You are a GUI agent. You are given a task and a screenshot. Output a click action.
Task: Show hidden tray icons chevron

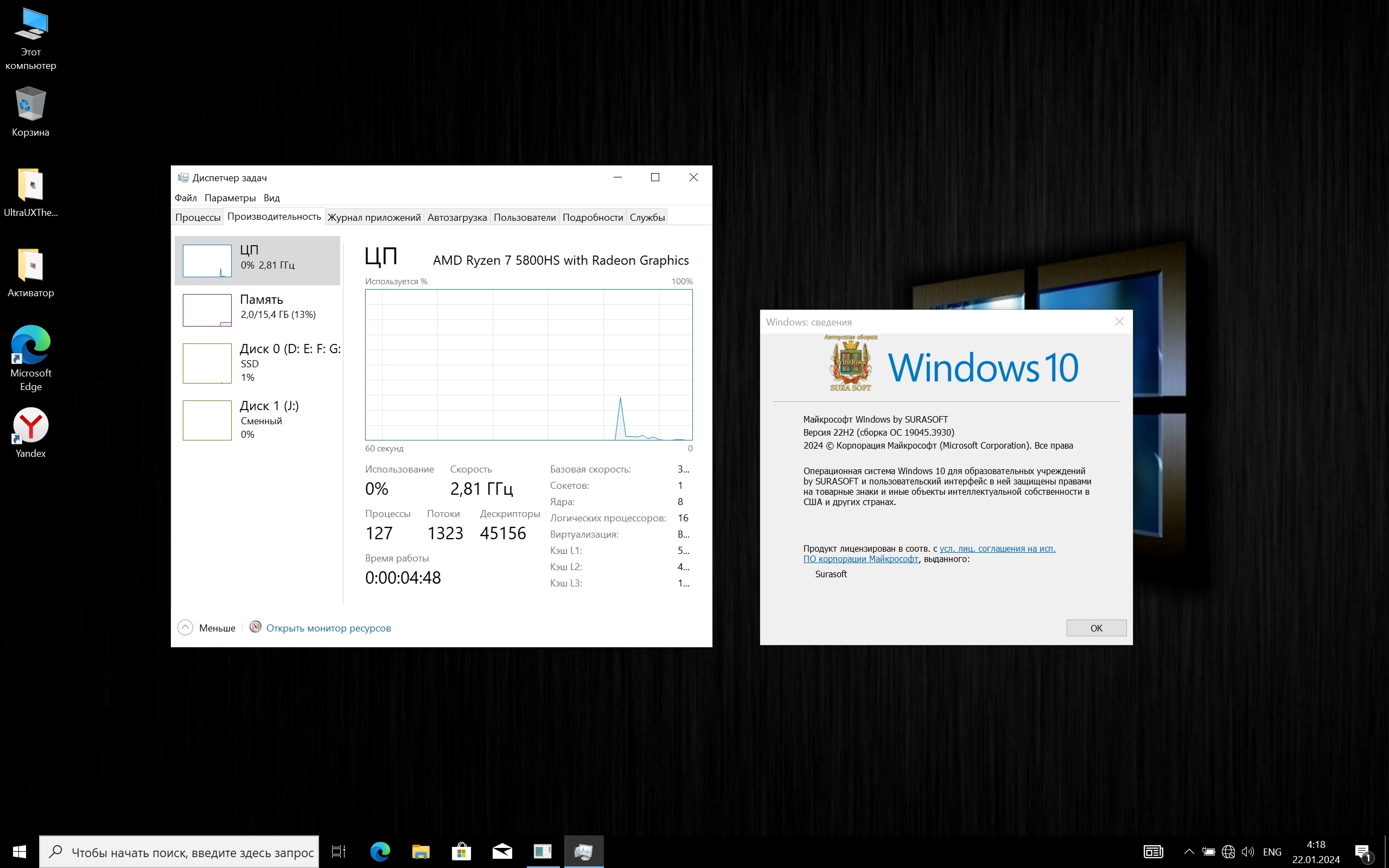click(1189, 852)
